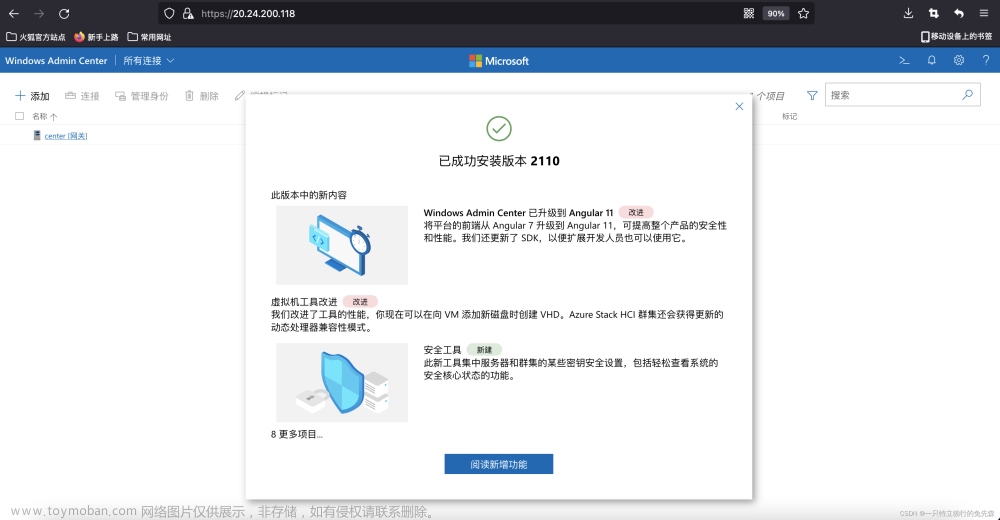The width and height of the screenshot is (1000, 520).
Task: Click the address bar URL
Action: click(248, 13)
